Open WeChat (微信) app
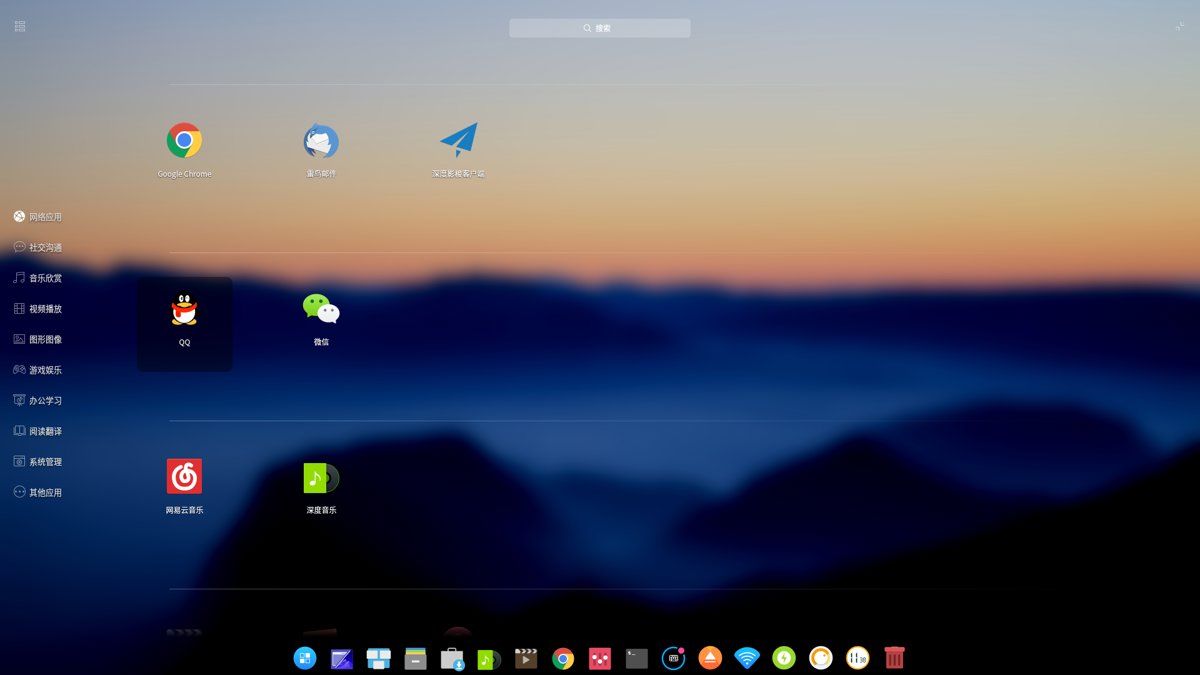Image resolution: width=1200 pixels, height=675 pixels. point(321,309)
